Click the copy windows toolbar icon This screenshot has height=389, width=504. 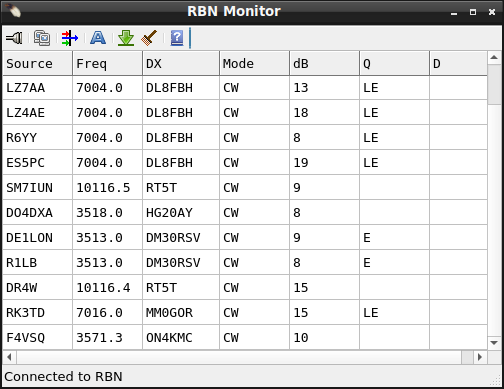tap(42, 38)
